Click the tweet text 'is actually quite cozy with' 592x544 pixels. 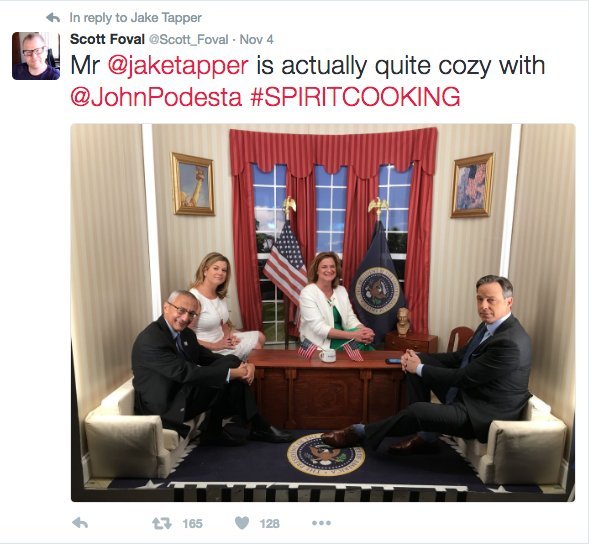pyautogui.click(x=401, y=66)
